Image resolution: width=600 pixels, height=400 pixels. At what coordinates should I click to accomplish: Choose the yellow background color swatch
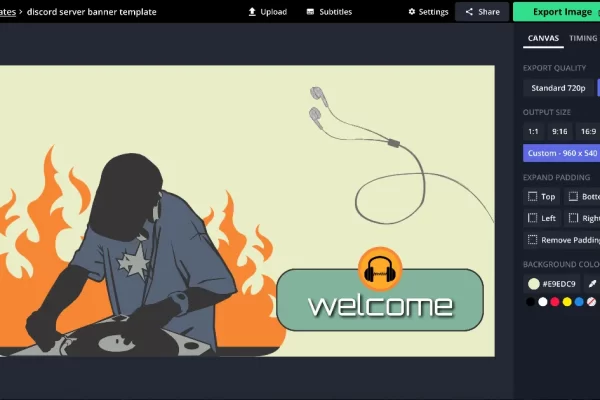(x=567, y=301)
